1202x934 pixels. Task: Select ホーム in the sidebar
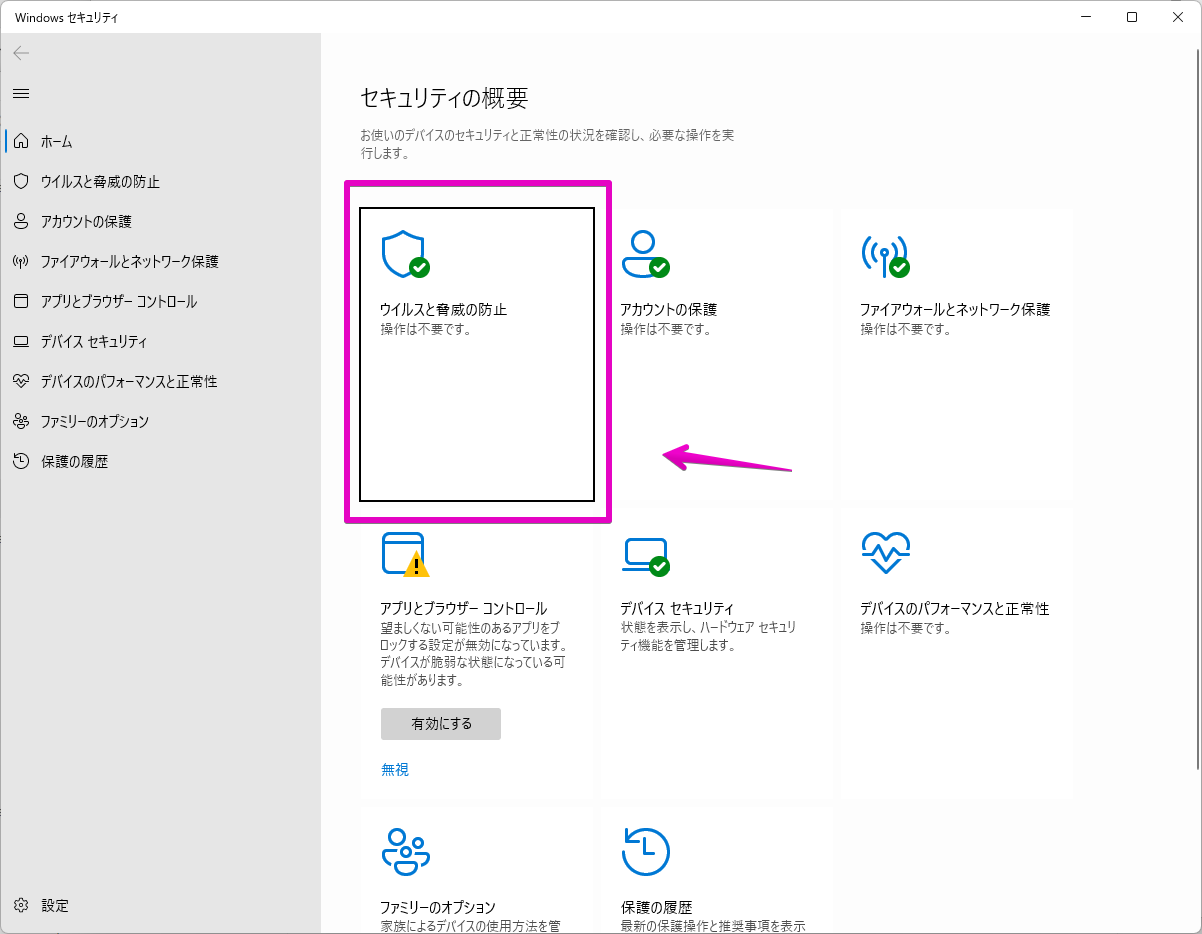click(x=56, y=142)
